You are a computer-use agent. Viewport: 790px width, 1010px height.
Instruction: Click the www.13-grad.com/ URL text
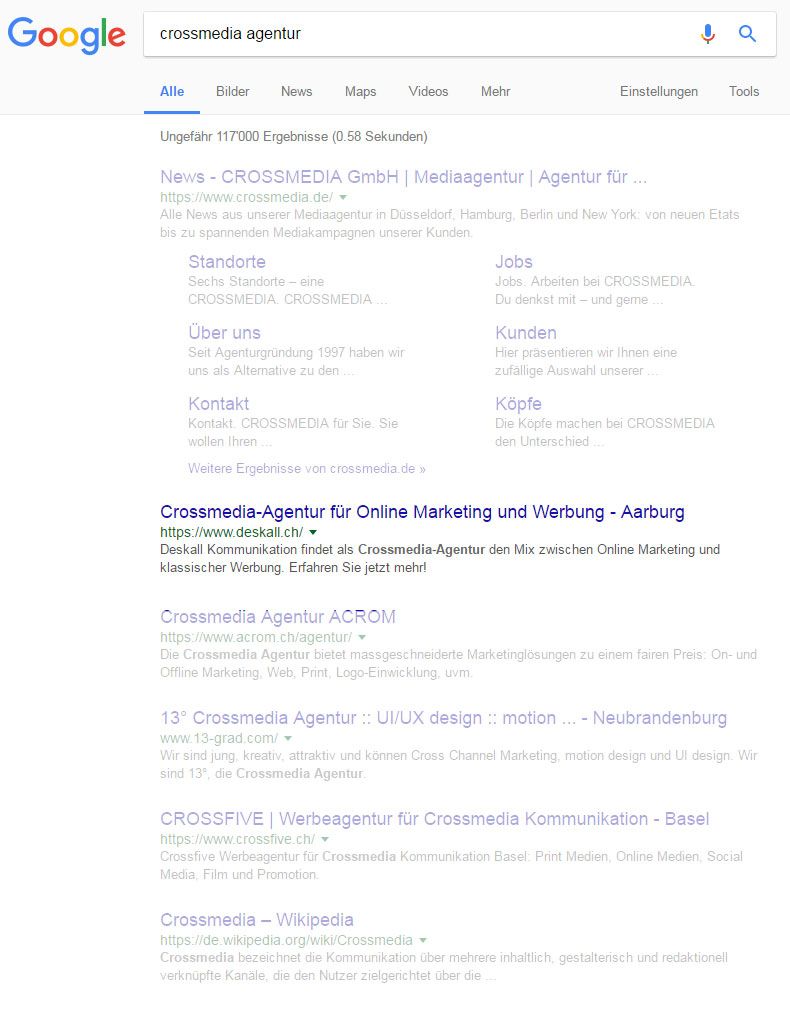pyautogui.click(x=219, y=738)
